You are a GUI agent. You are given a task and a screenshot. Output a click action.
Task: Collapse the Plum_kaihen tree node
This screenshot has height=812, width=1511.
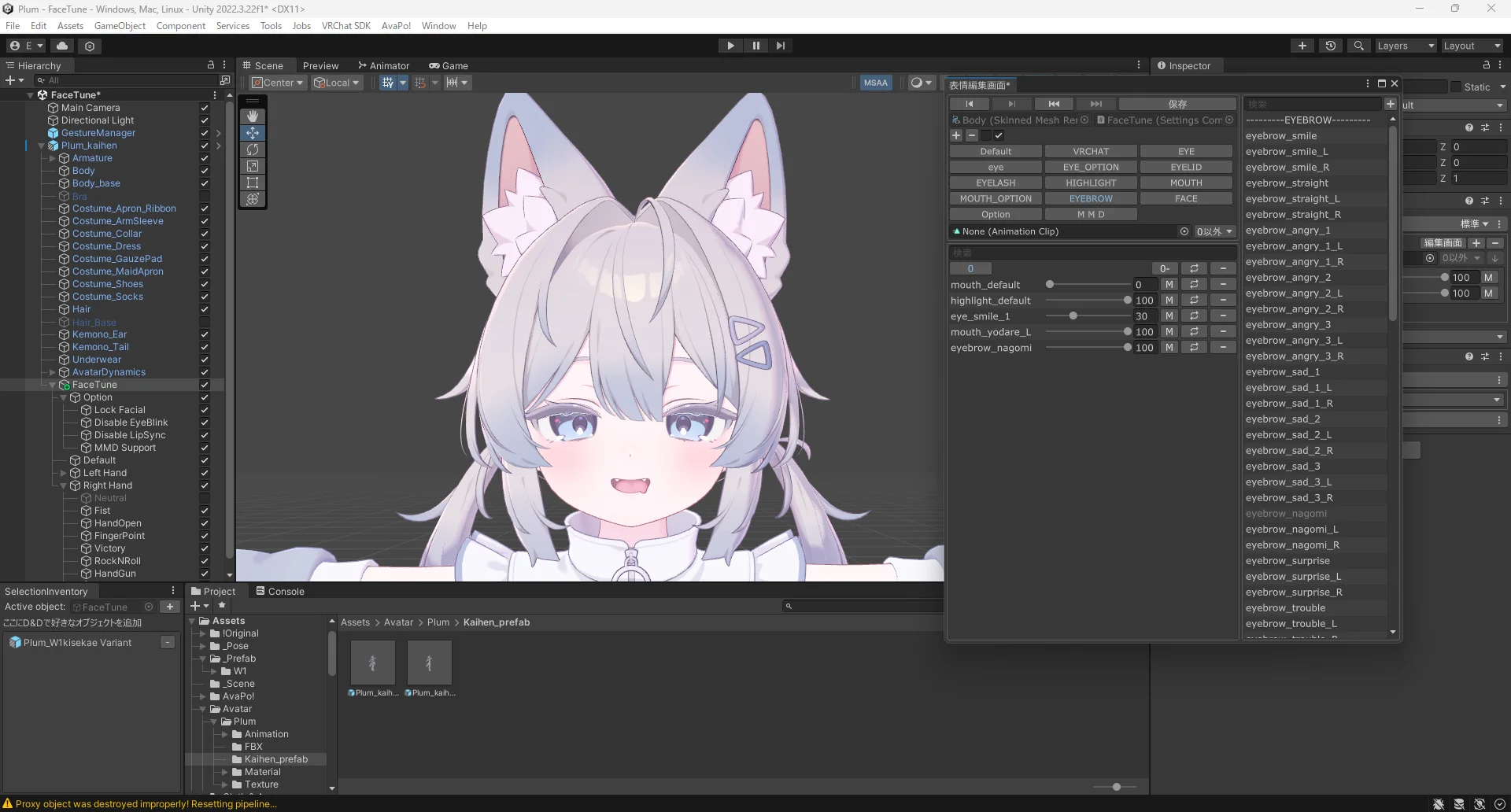[x=42, y=146]
